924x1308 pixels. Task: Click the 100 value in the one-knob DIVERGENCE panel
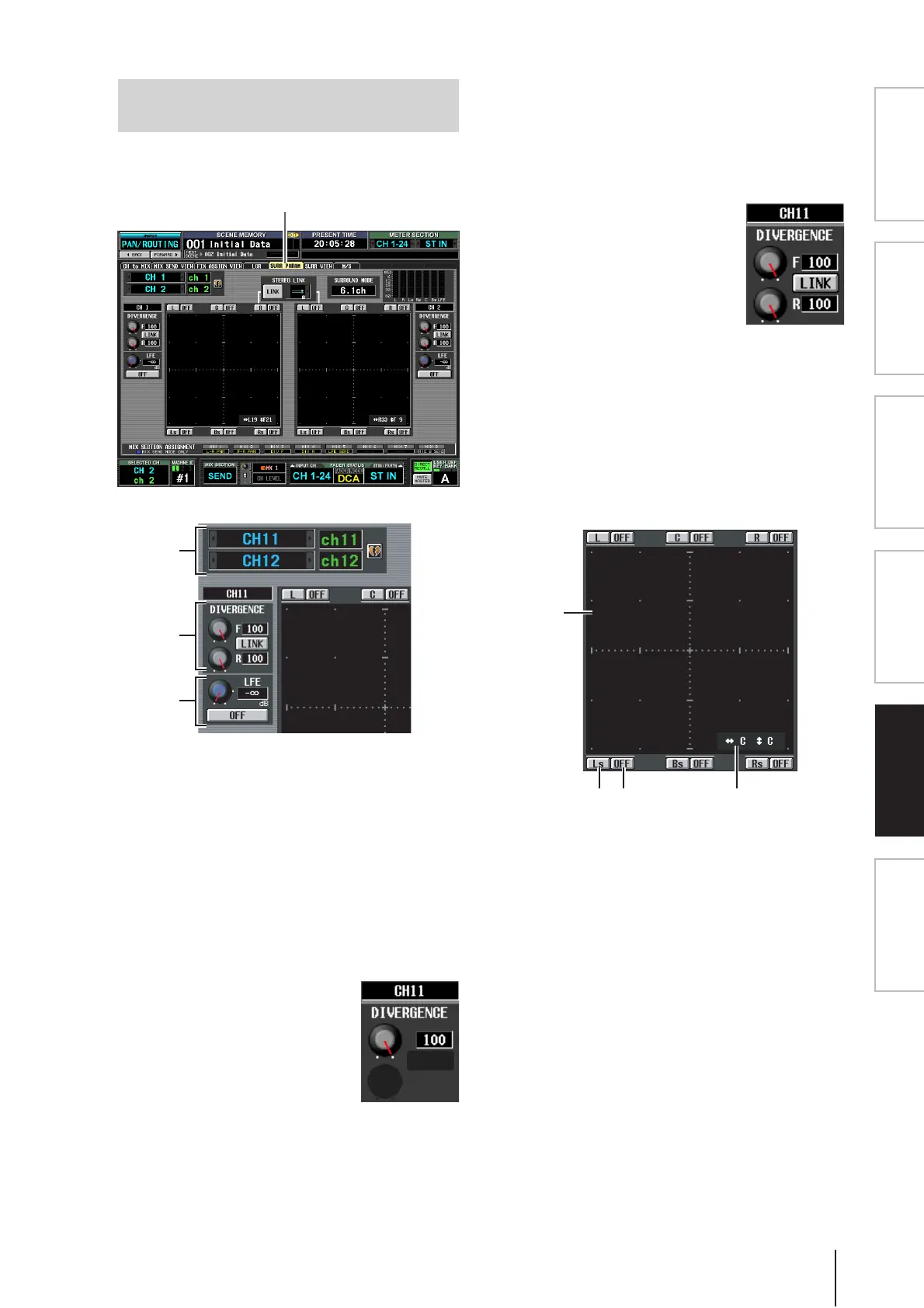pyautogui.click(x=435, y=1040)
